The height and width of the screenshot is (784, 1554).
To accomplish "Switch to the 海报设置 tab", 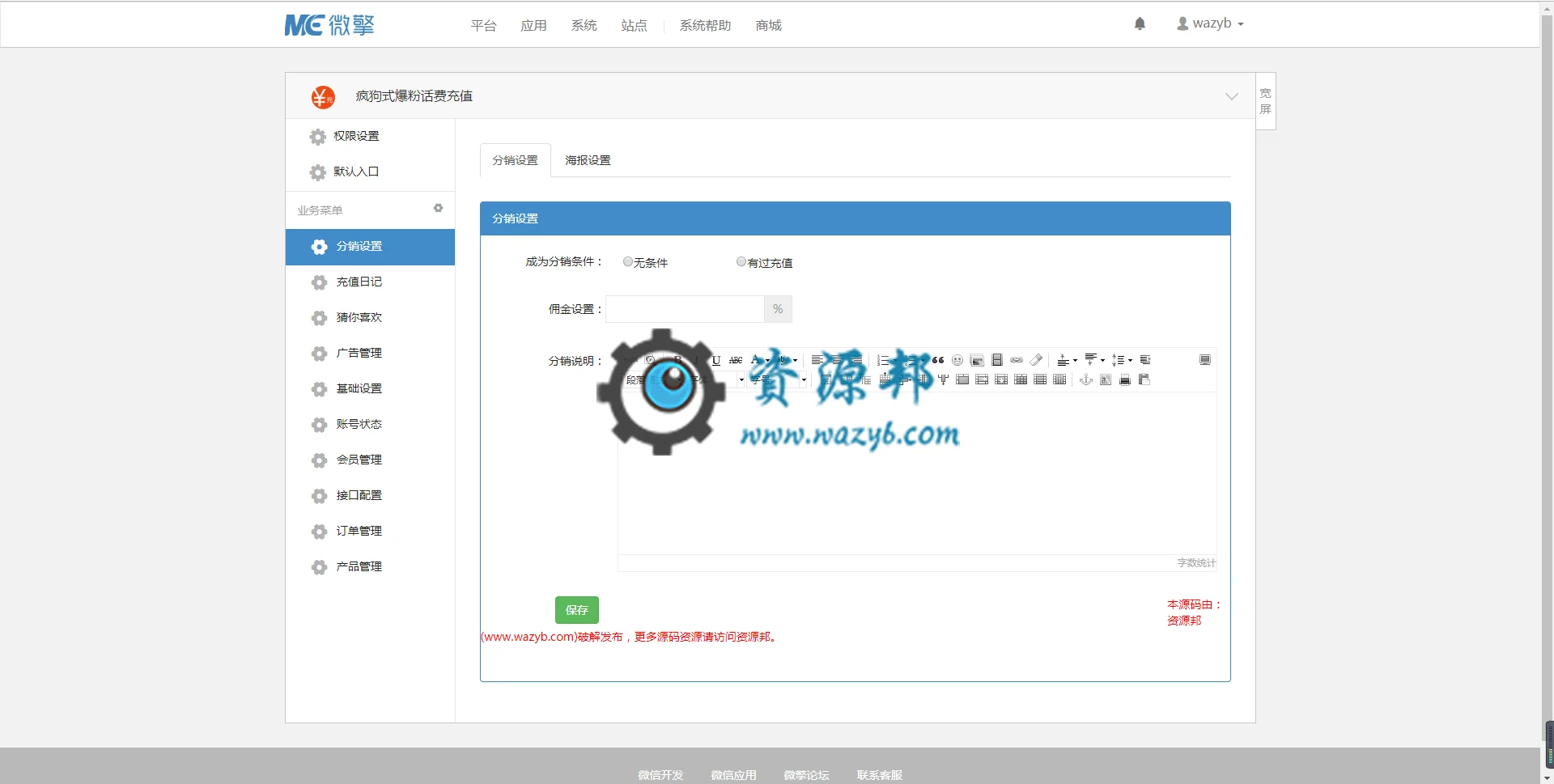I will coord(588,160).
